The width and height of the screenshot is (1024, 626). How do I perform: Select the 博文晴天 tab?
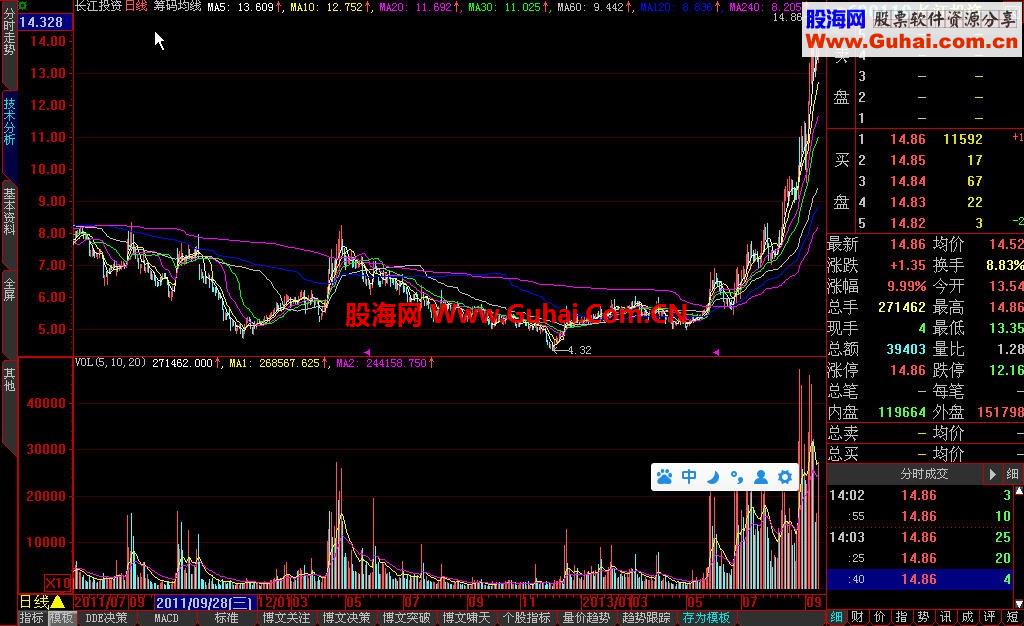[x=466, y=618]
